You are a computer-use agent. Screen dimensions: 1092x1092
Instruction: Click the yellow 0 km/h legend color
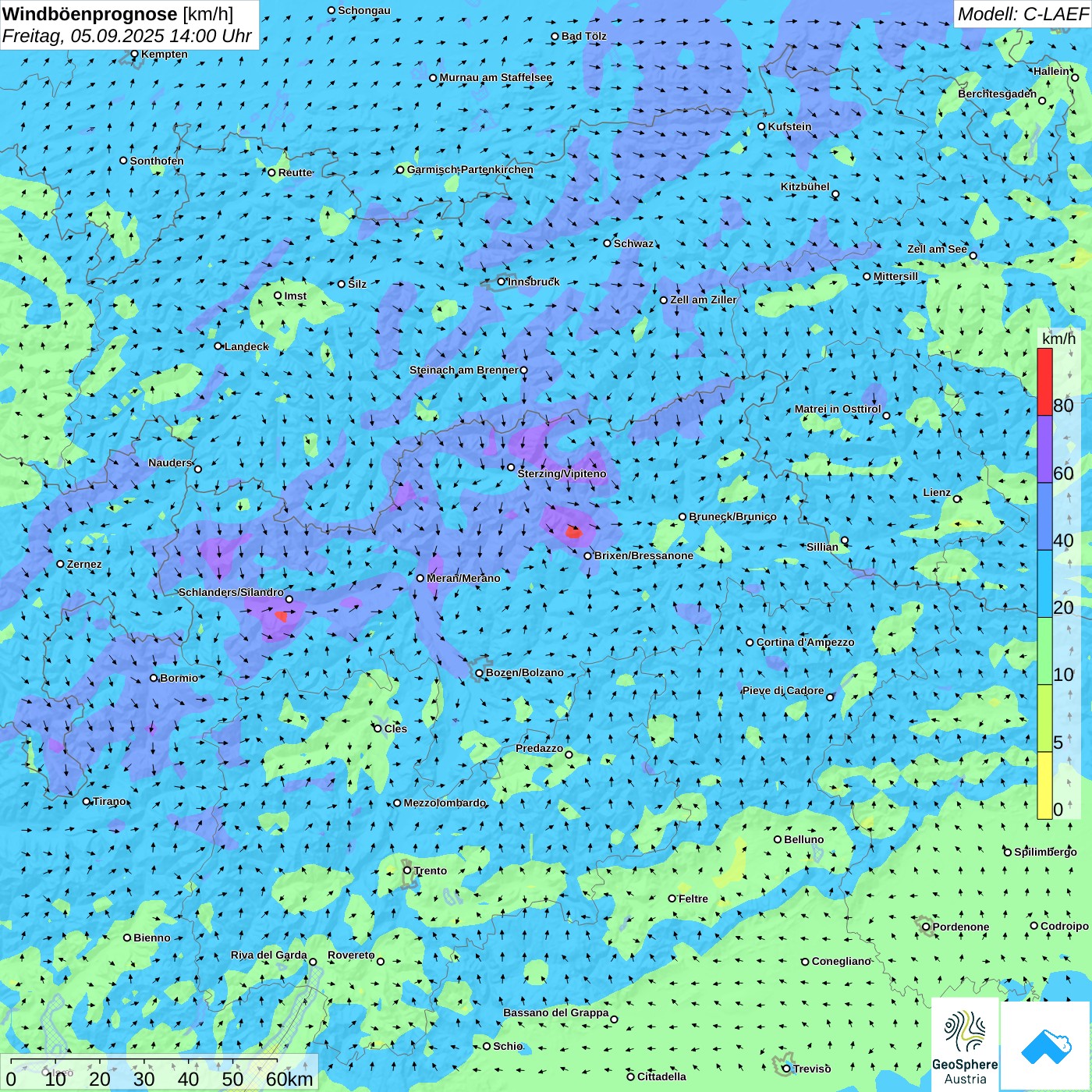click(x=1044, y=785)
